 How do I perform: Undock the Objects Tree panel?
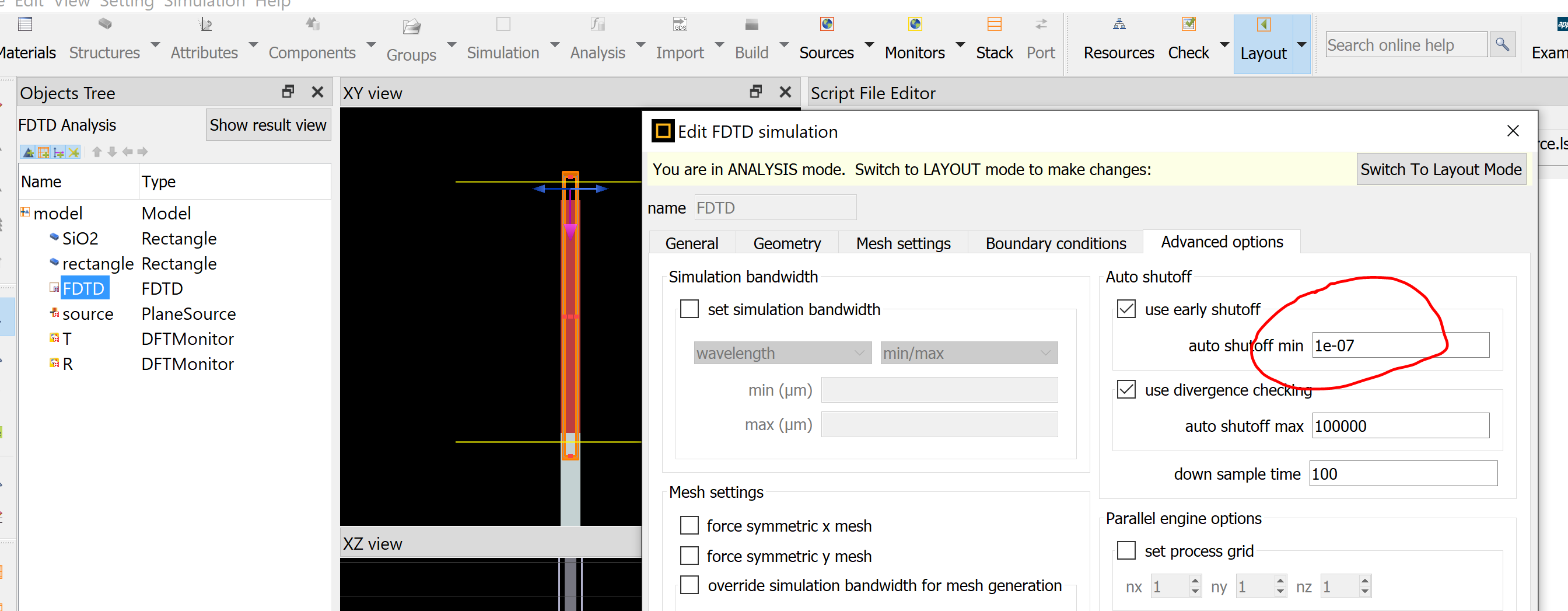pos(288,92)
